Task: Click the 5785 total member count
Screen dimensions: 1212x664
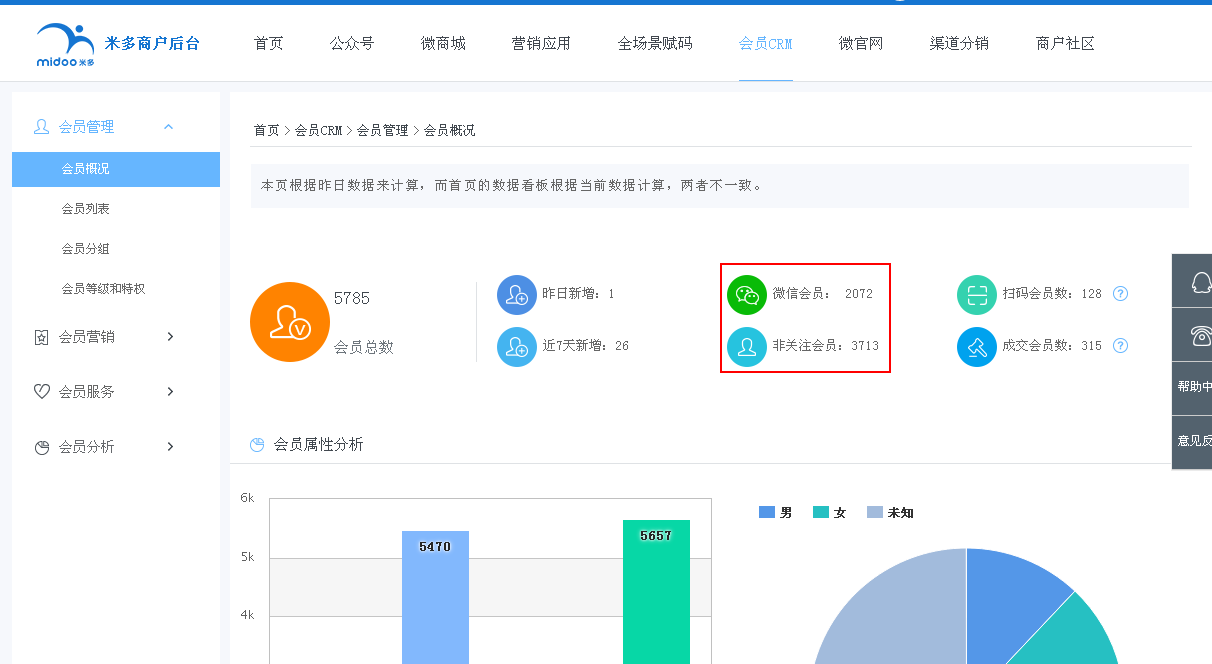Action: click(352, 299)
